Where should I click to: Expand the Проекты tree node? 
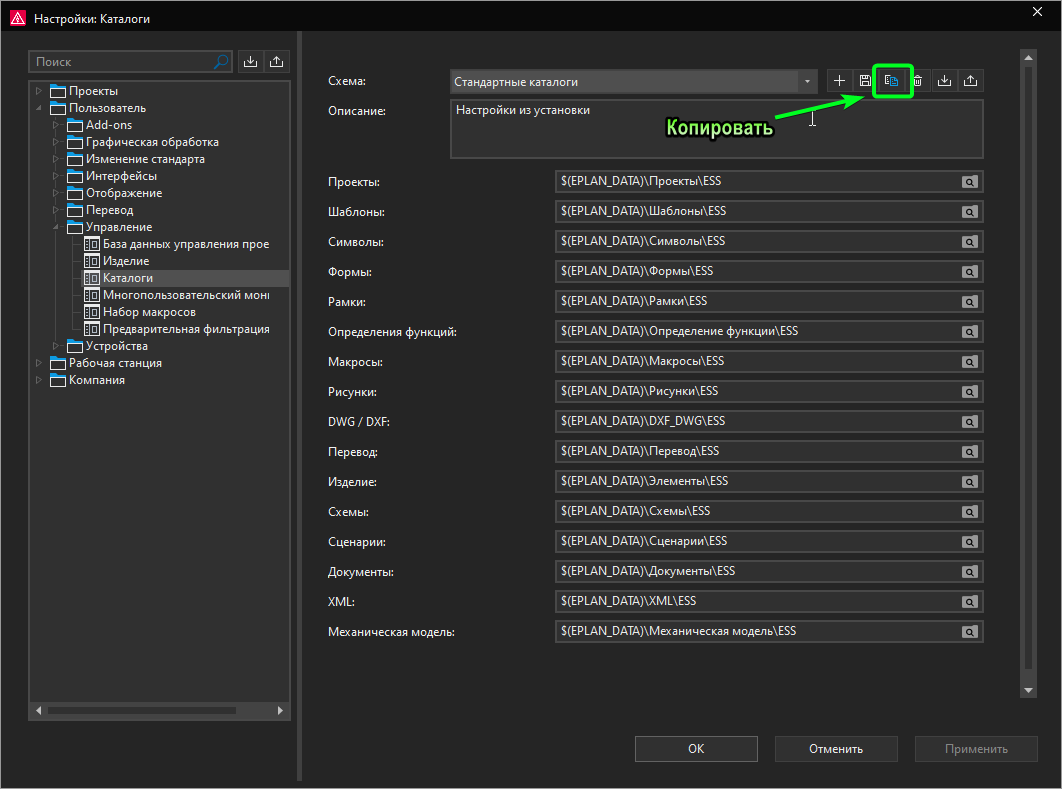tap(39, 90)
